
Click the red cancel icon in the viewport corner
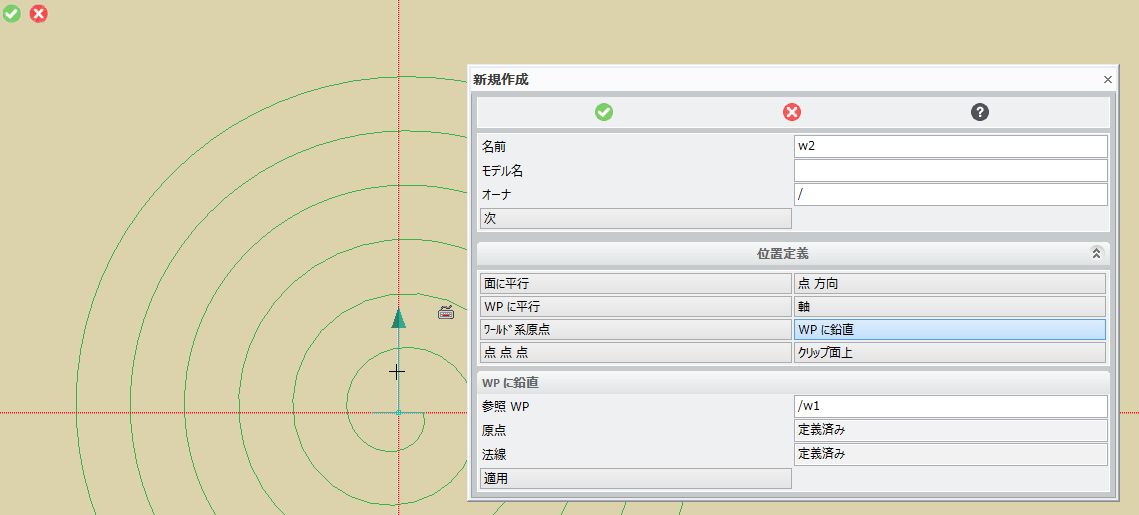(38, 13)
